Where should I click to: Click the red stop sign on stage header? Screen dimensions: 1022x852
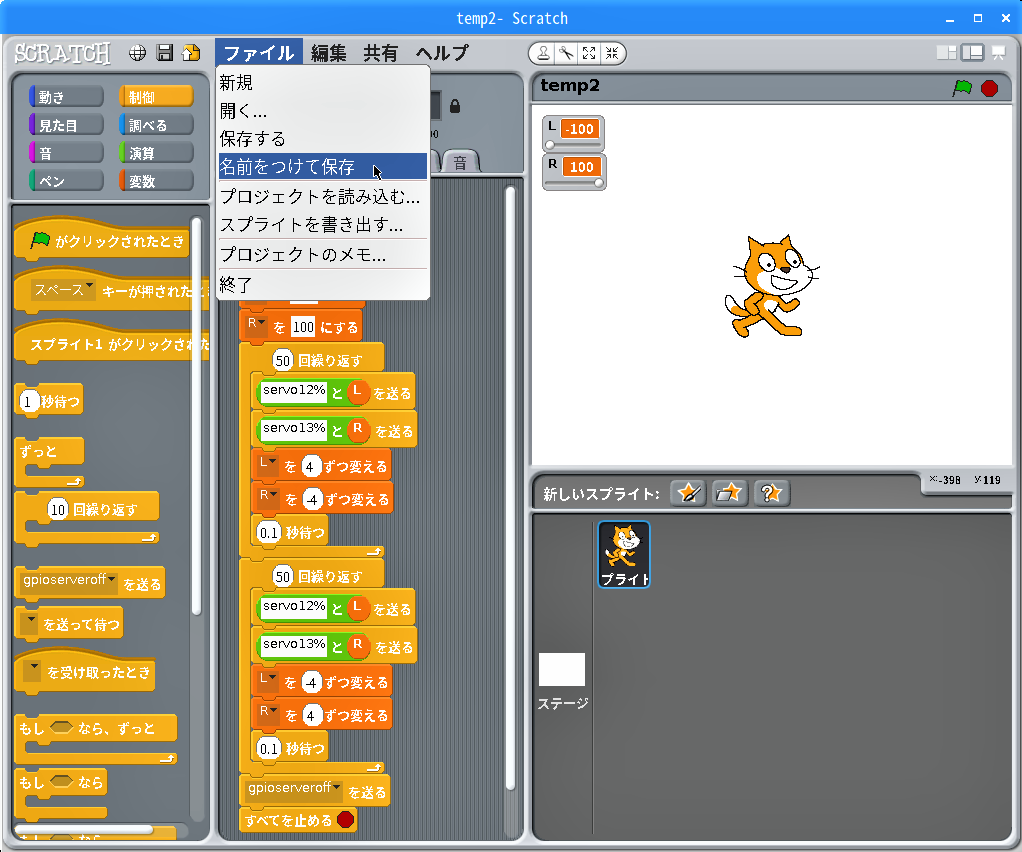pos(989,88)
